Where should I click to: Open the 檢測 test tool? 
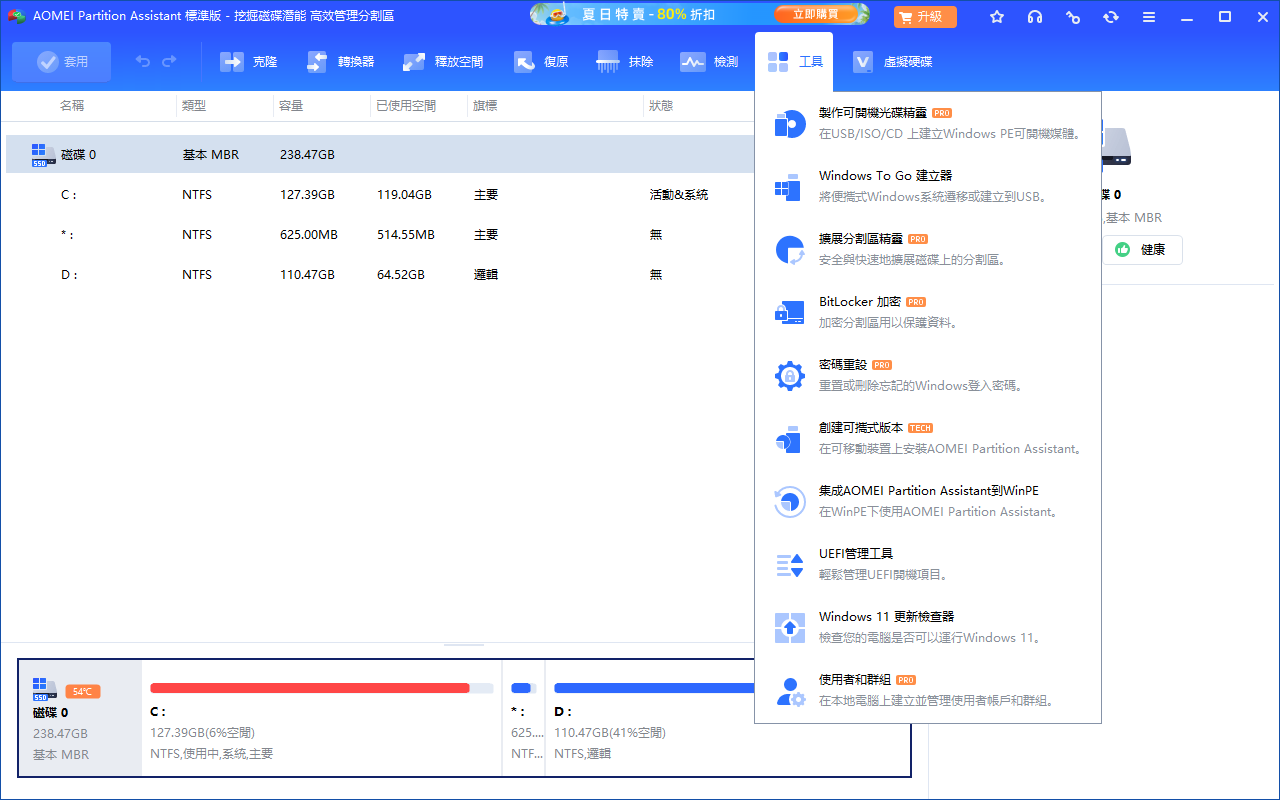709,62
